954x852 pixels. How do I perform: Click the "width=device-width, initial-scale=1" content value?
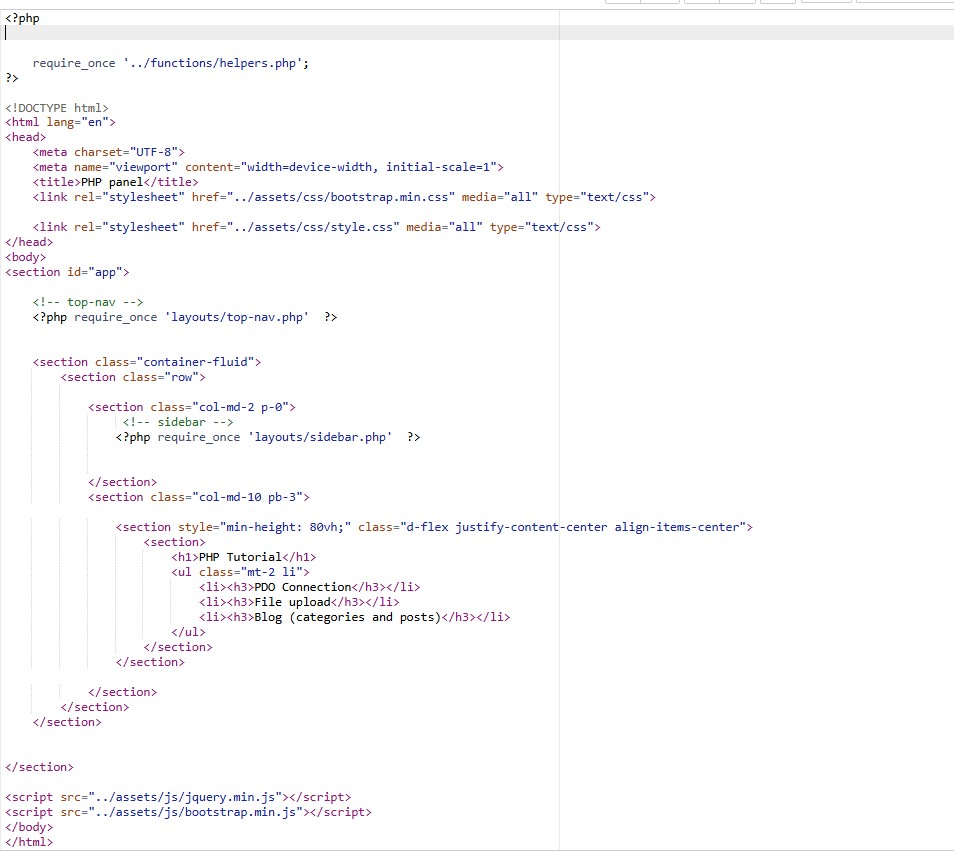click(369, 167)
